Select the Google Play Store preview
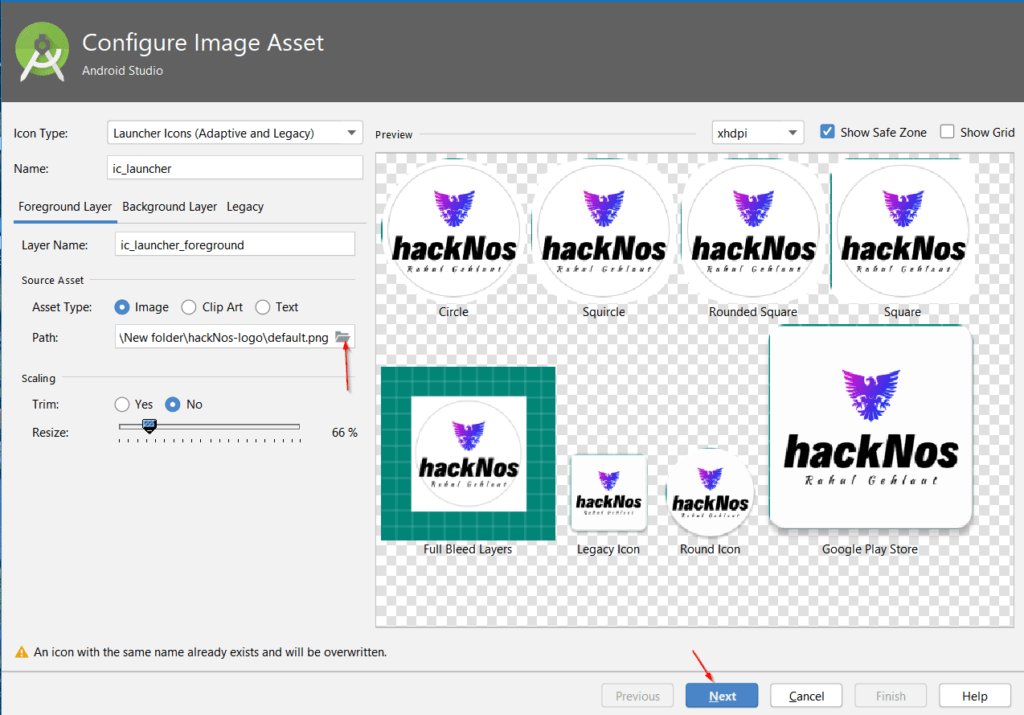This screenshot has width=1024, height=715. click(x=871, y=426)
